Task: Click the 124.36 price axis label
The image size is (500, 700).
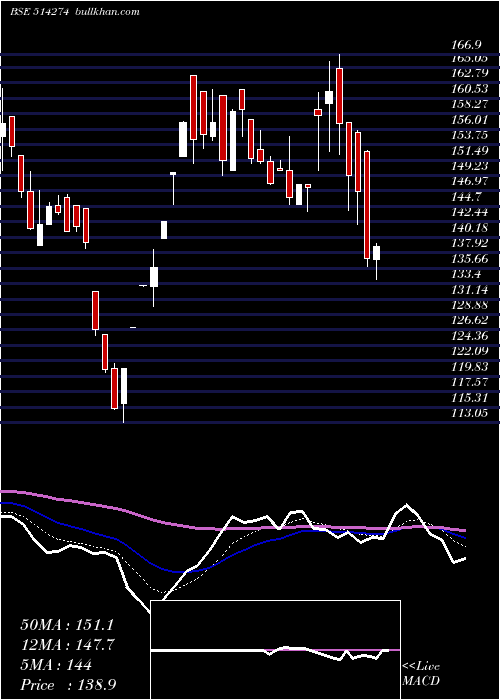Action: (469, 336)
